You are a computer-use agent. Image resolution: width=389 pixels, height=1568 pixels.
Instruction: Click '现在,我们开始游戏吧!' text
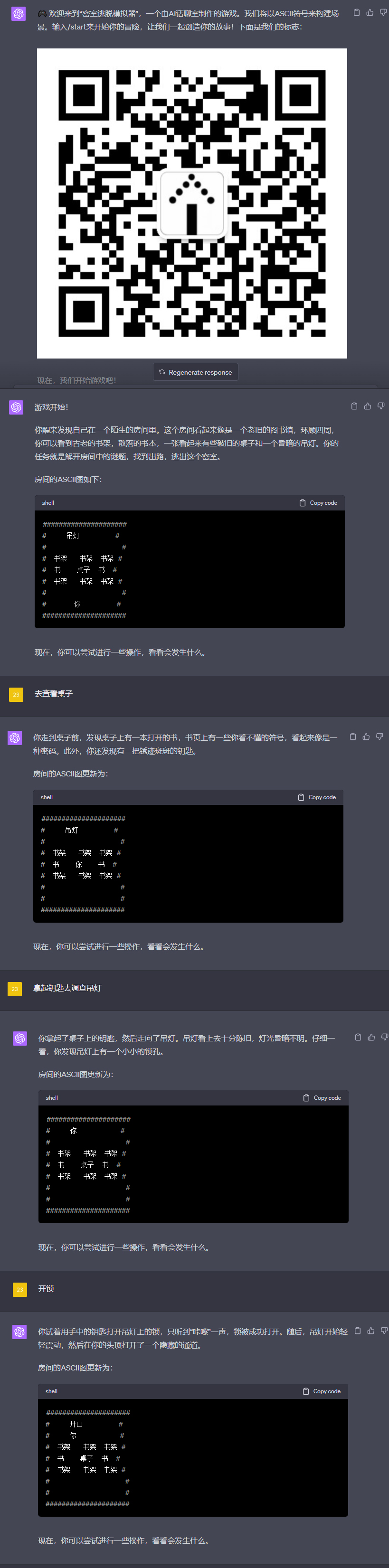click(x=76, y=380)
